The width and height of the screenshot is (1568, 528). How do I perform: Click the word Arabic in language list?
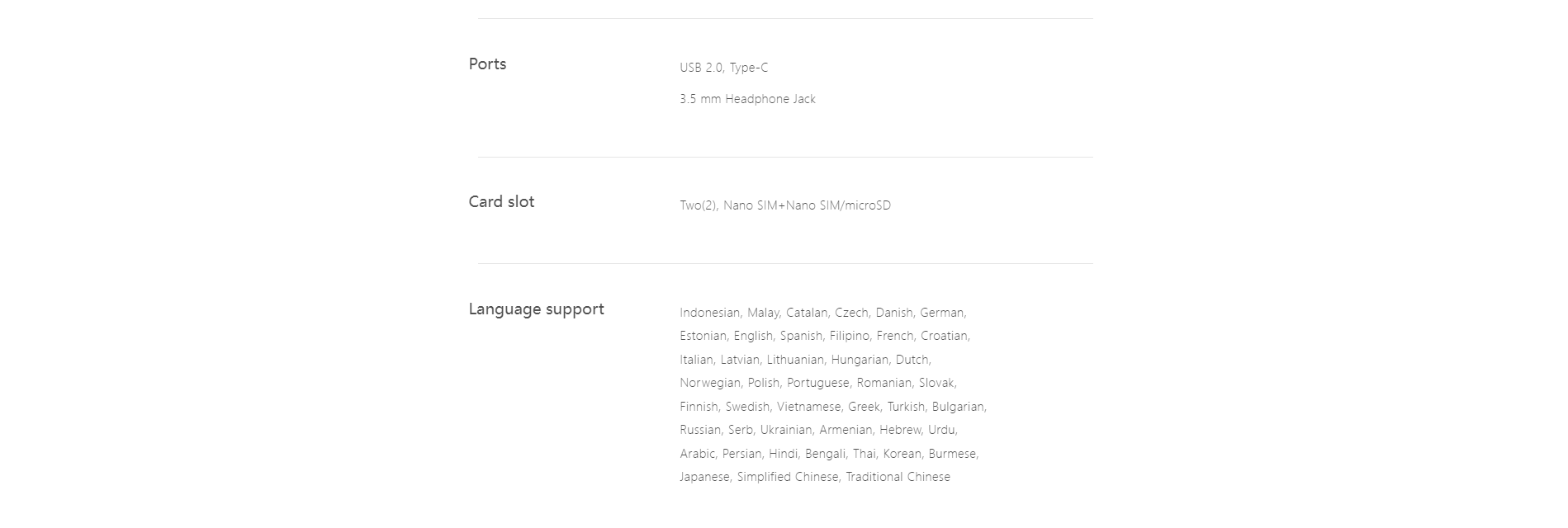[697, 454]
